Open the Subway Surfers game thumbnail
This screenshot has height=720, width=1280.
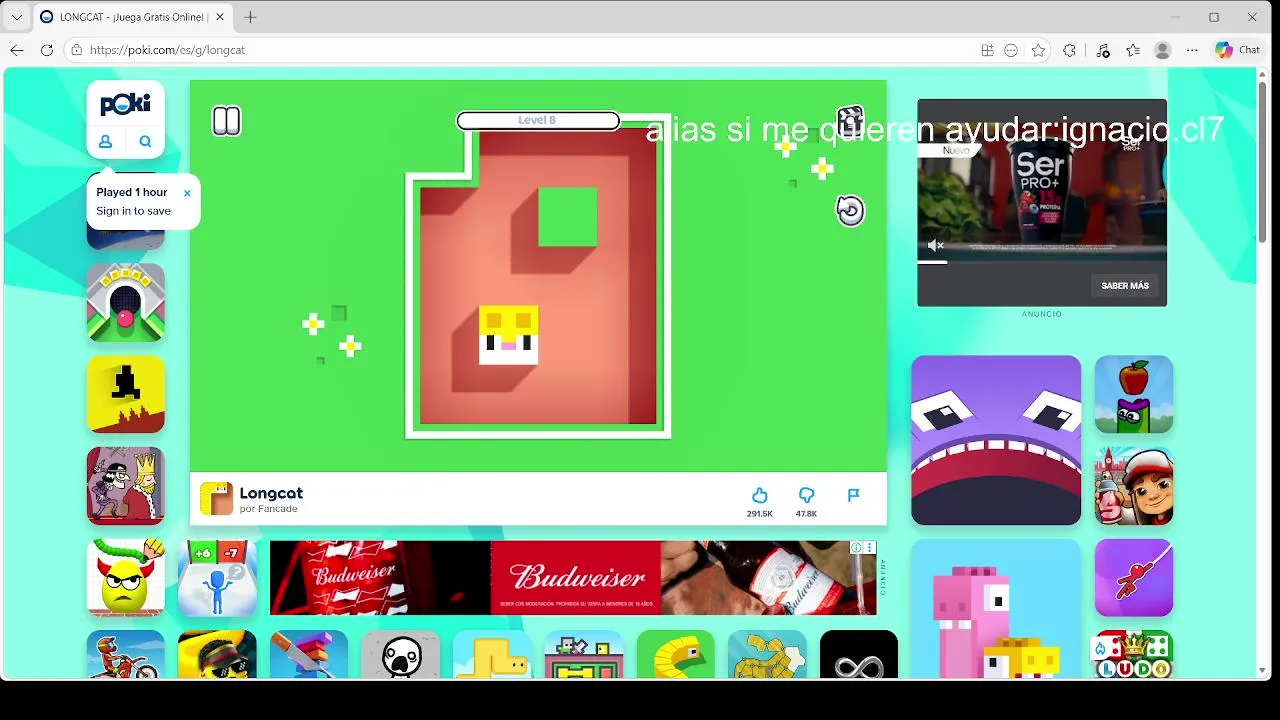point(1134,486)
